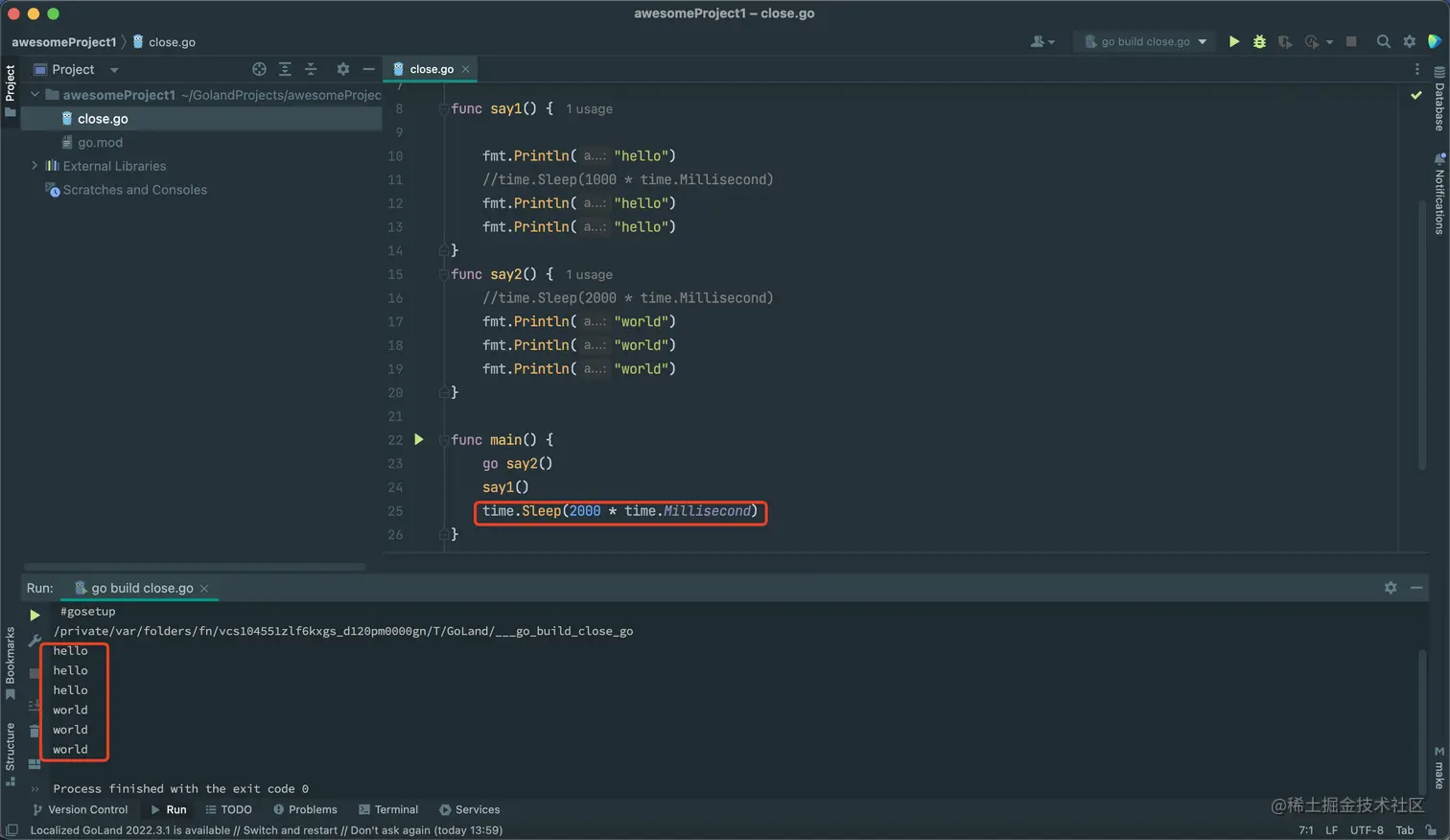Toggle the Project side tool window
The width and height of the screenshot is (1450, 840).
pyautogui.click(x=11, y=89)
